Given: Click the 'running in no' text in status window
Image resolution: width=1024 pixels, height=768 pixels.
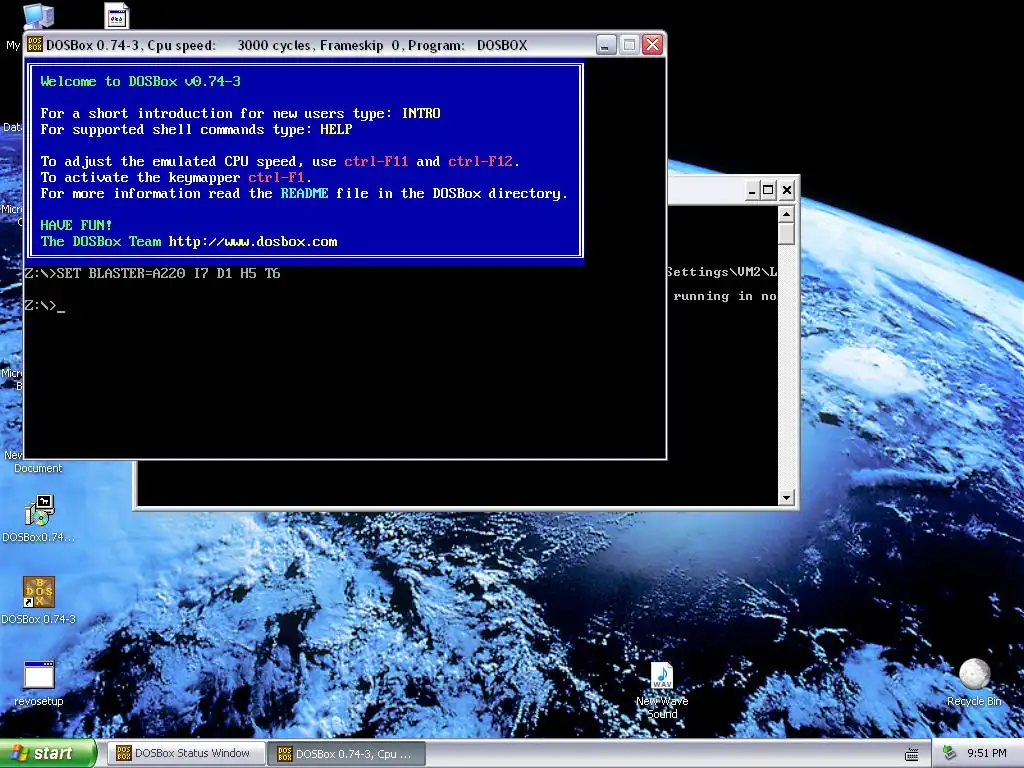Looking at the screenshot, I should point(725,296).
